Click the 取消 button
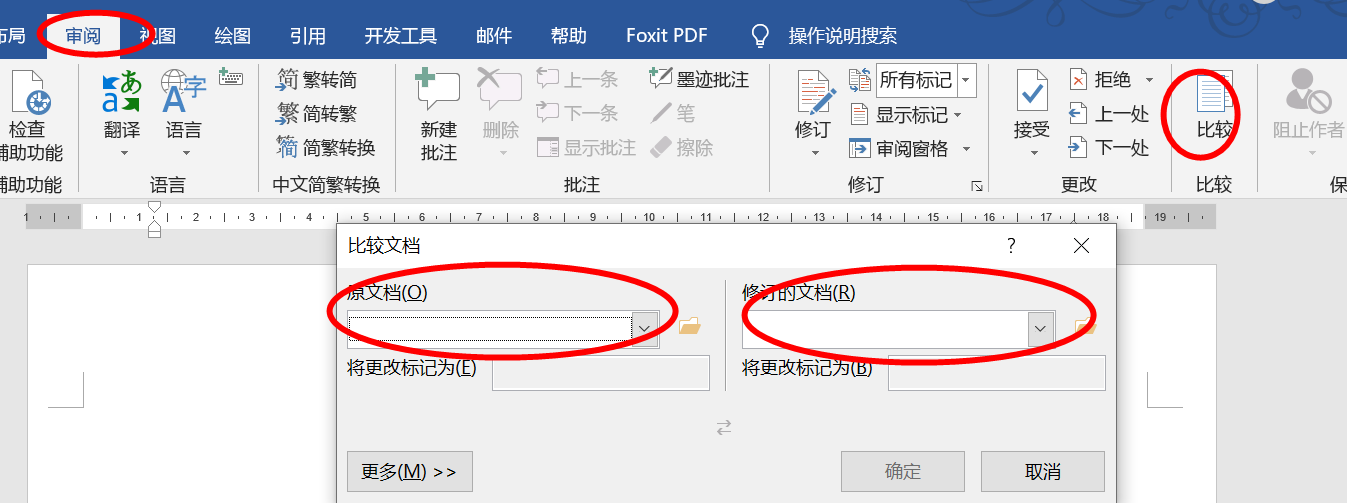Viewport: 1347px width, 503px height. tap(1043, 471)
